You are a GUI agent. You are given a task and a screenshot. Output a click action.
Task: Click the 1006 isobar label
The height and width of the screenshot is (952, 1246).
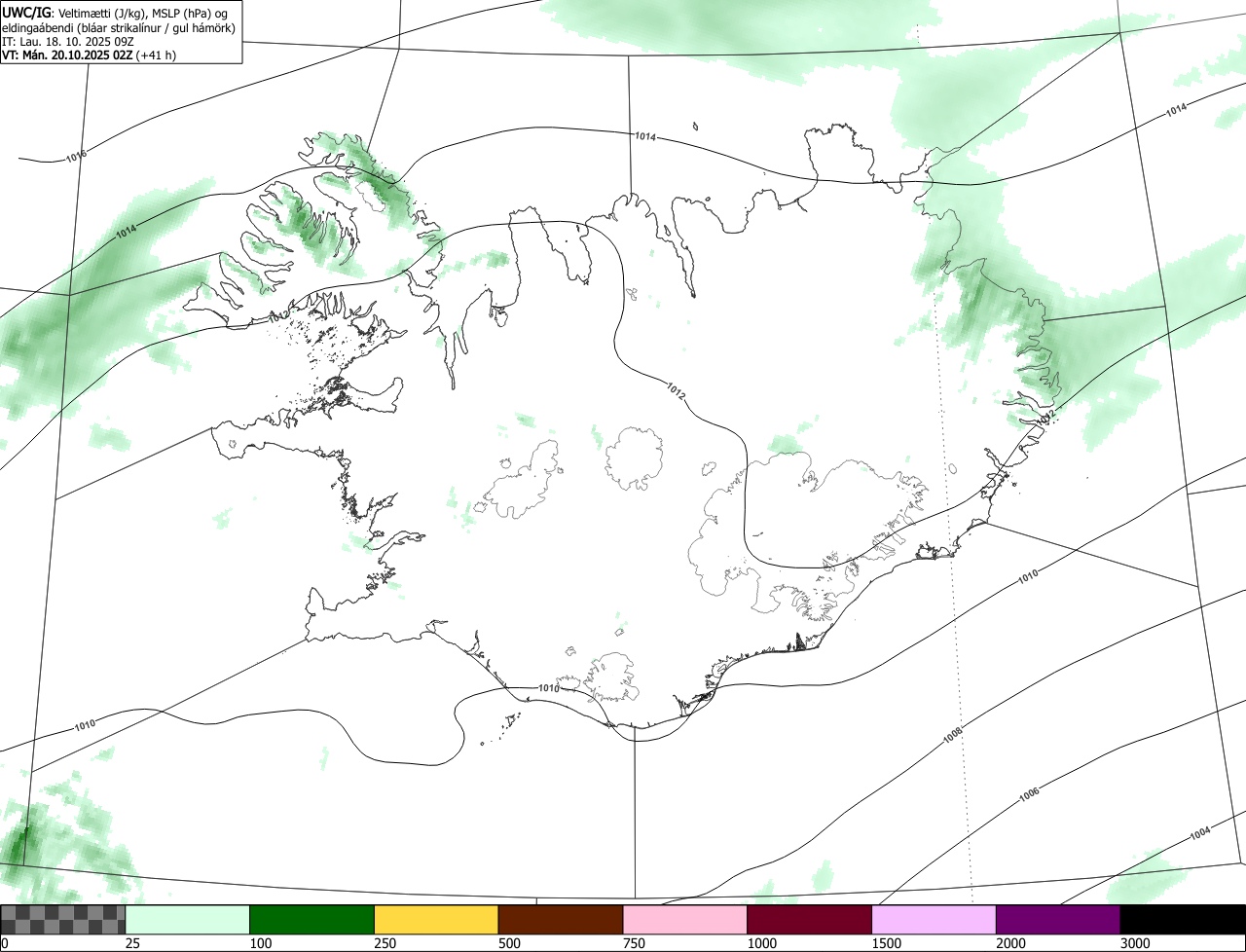(1029, 794)
